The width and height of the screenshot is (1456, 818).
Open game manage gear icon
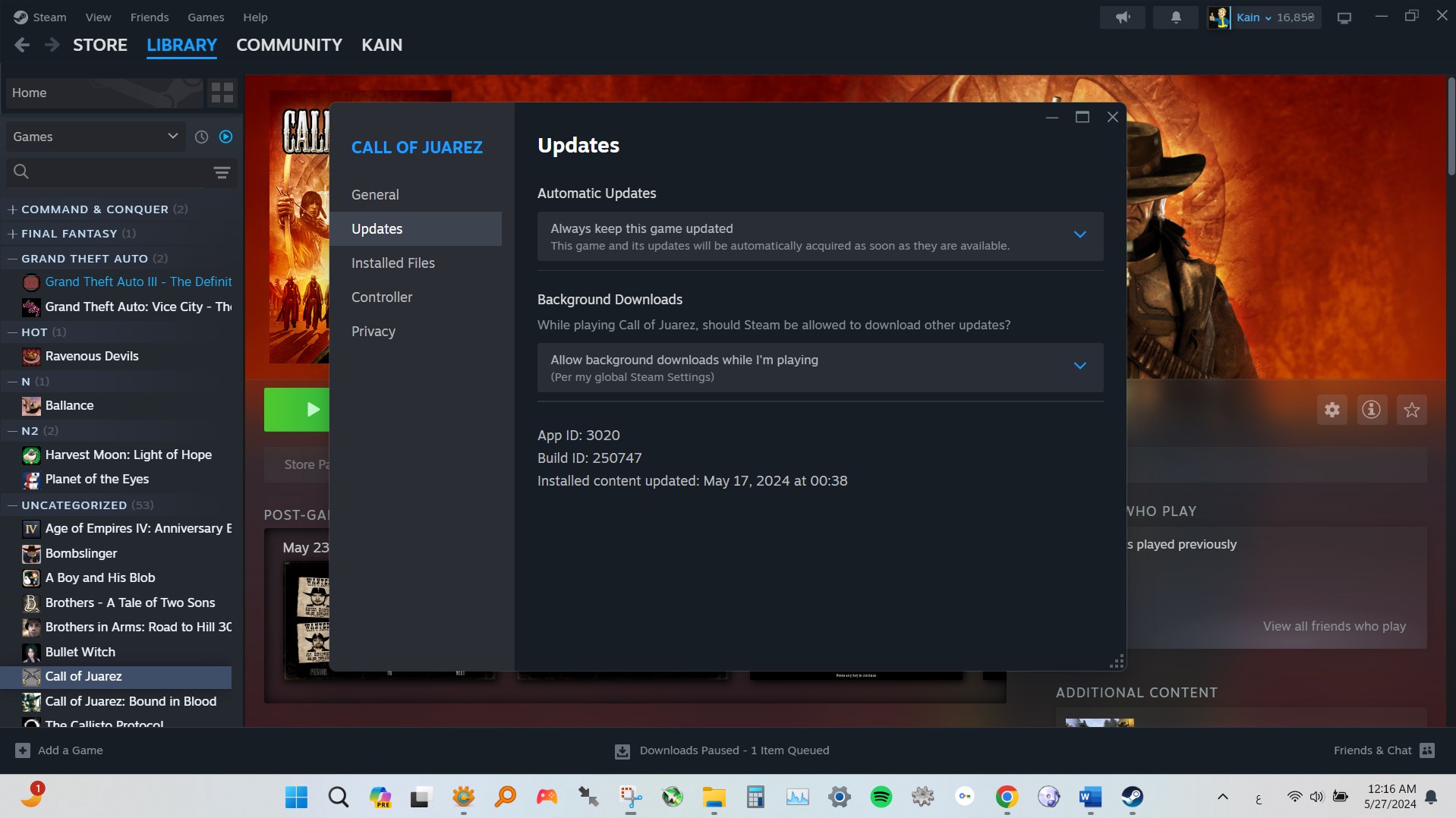[x=1332, y=410]
